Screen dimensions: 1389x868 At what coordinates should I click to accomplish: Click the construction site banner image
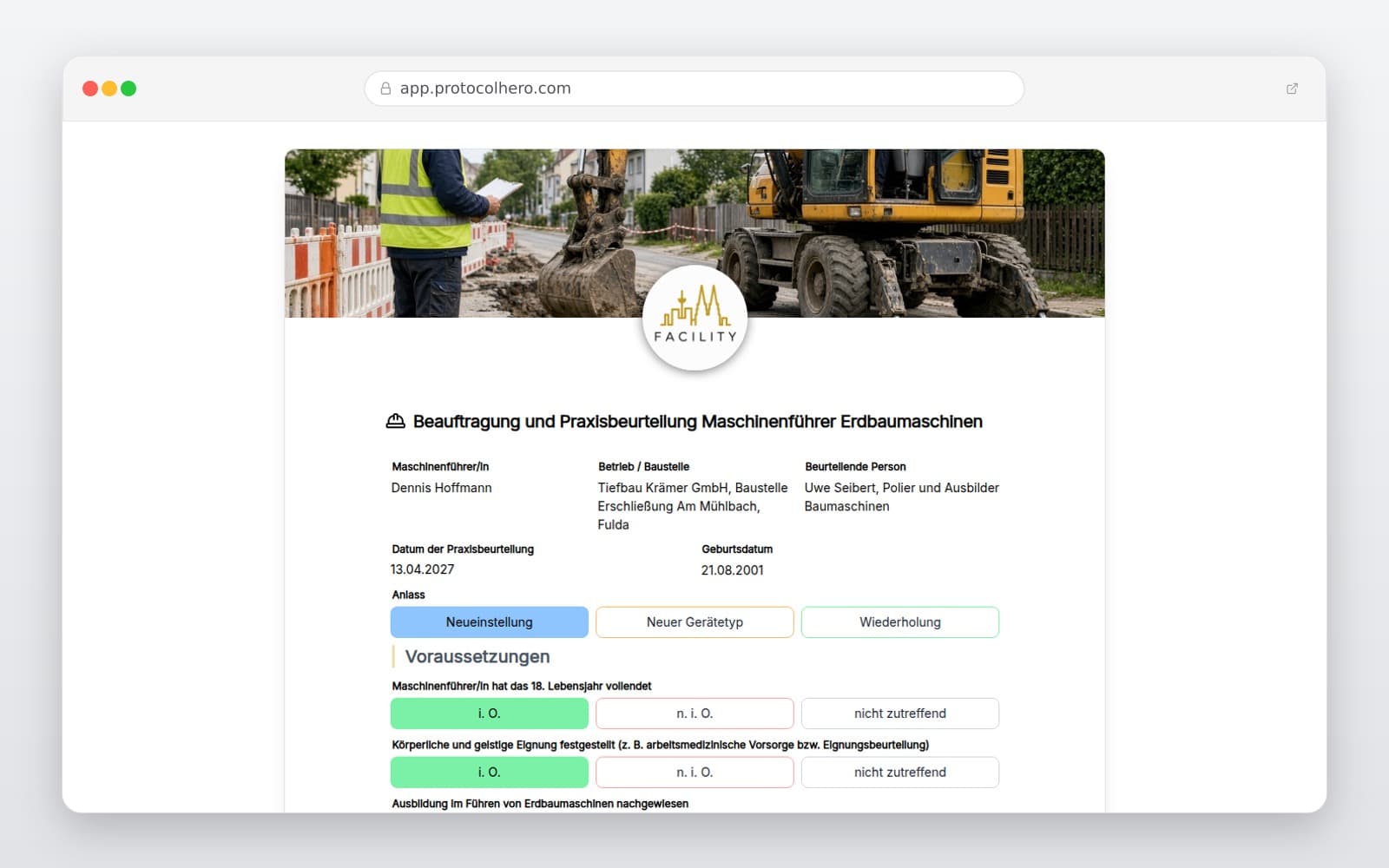694,233
